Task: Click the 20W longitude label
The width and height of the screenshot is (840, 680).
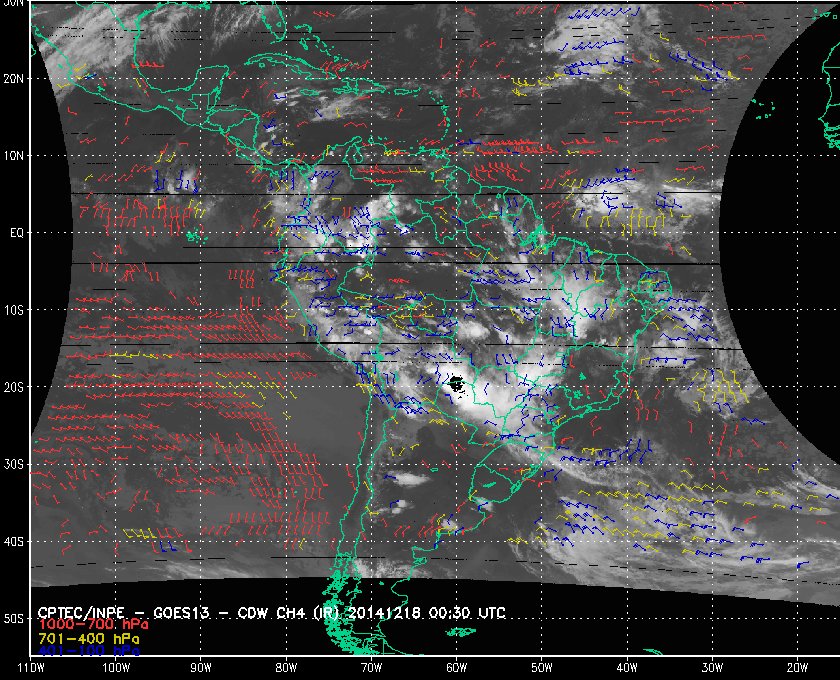Action: coord(796,667)
